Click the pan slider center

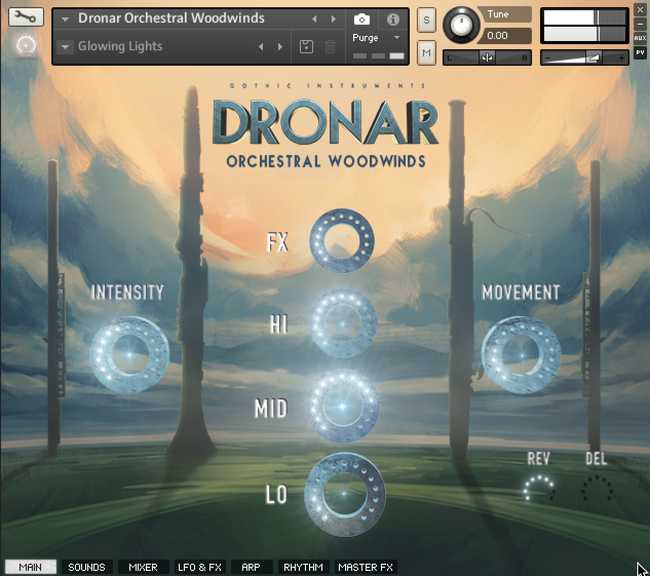tap(488, 58)
